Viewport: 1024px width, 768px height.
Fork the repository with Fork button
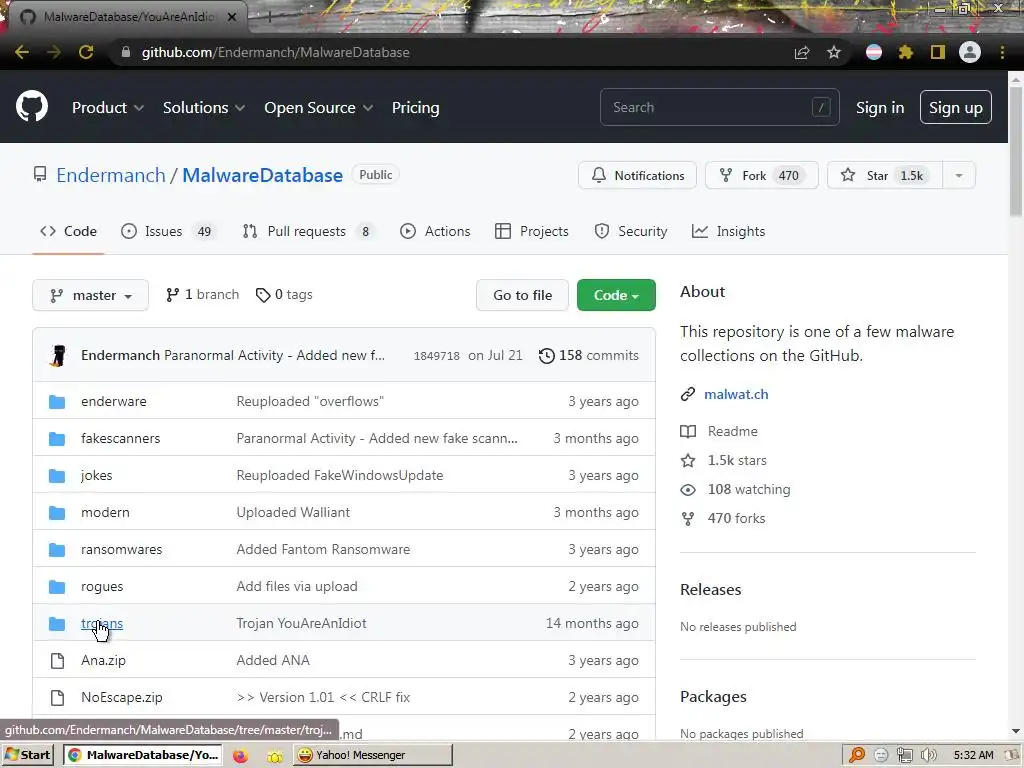(761, 175)
